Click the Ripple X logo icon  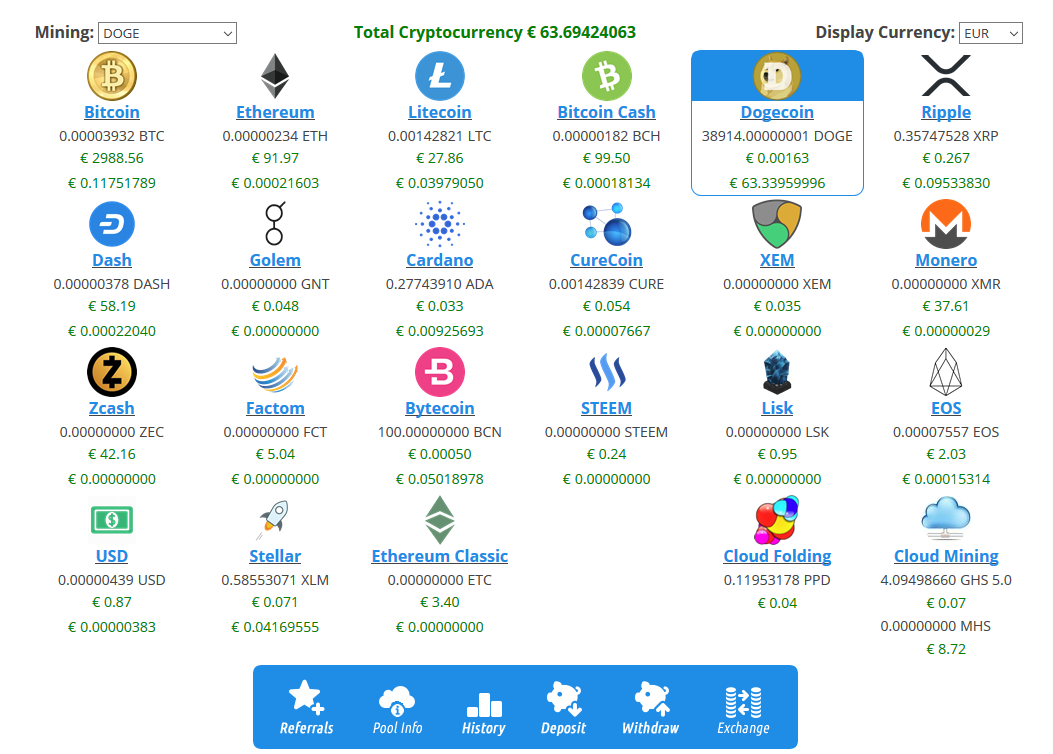(x=946, y=76)
